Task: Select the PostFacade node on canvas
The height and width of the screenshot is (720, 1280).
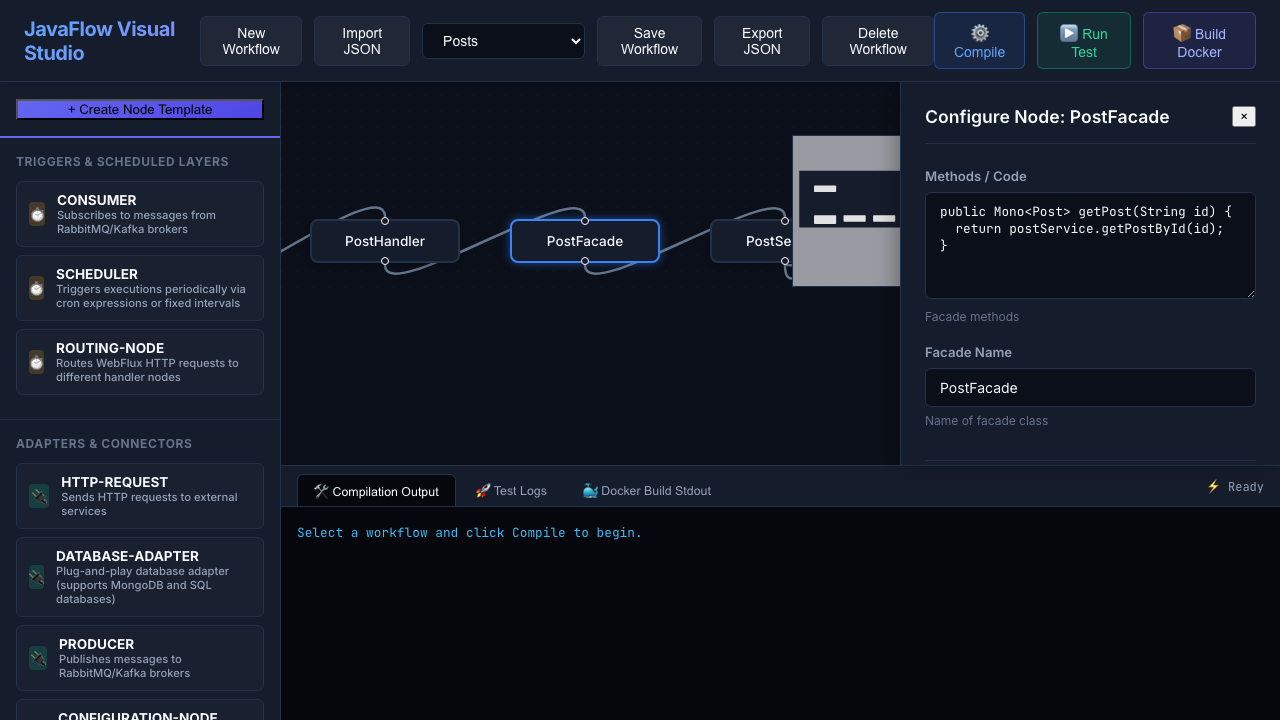Action: tap(585, 241)
